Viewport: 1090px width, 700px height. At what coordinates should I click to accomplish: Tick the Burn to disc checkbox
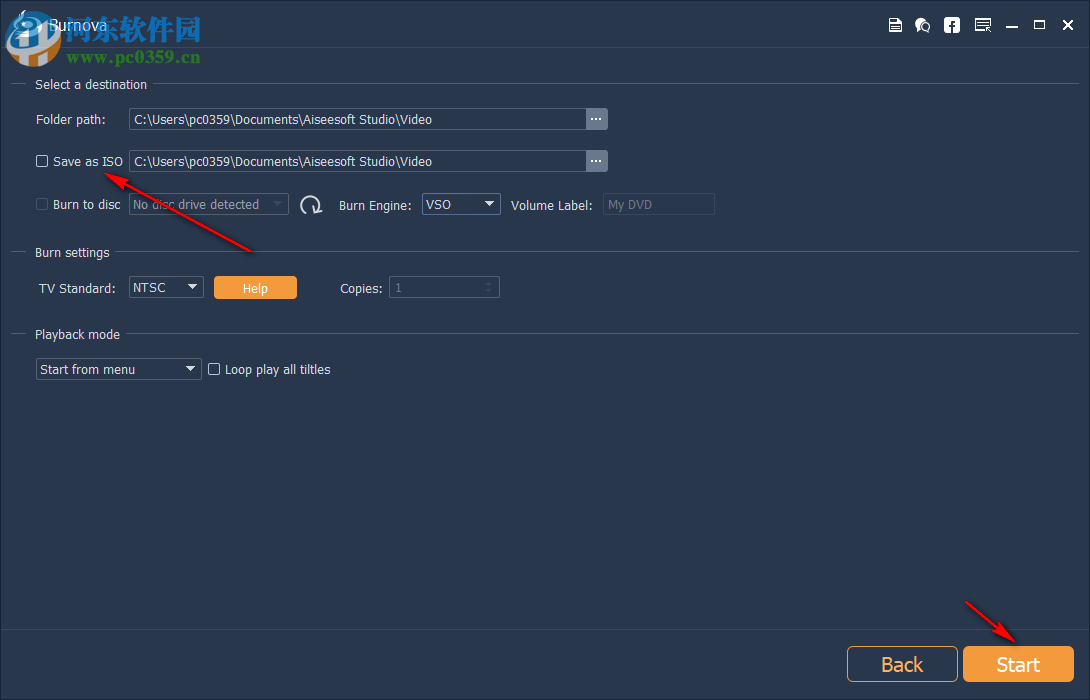click(42, 204)
